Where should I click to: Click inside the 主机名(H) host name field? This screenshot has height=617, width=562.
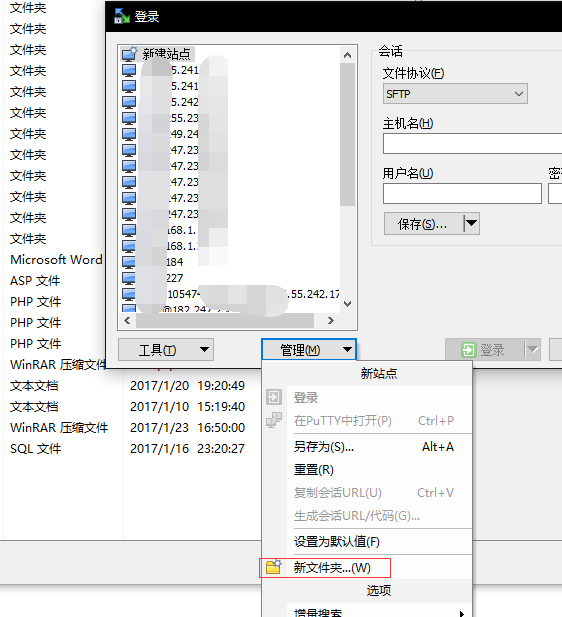click(472, 143)
